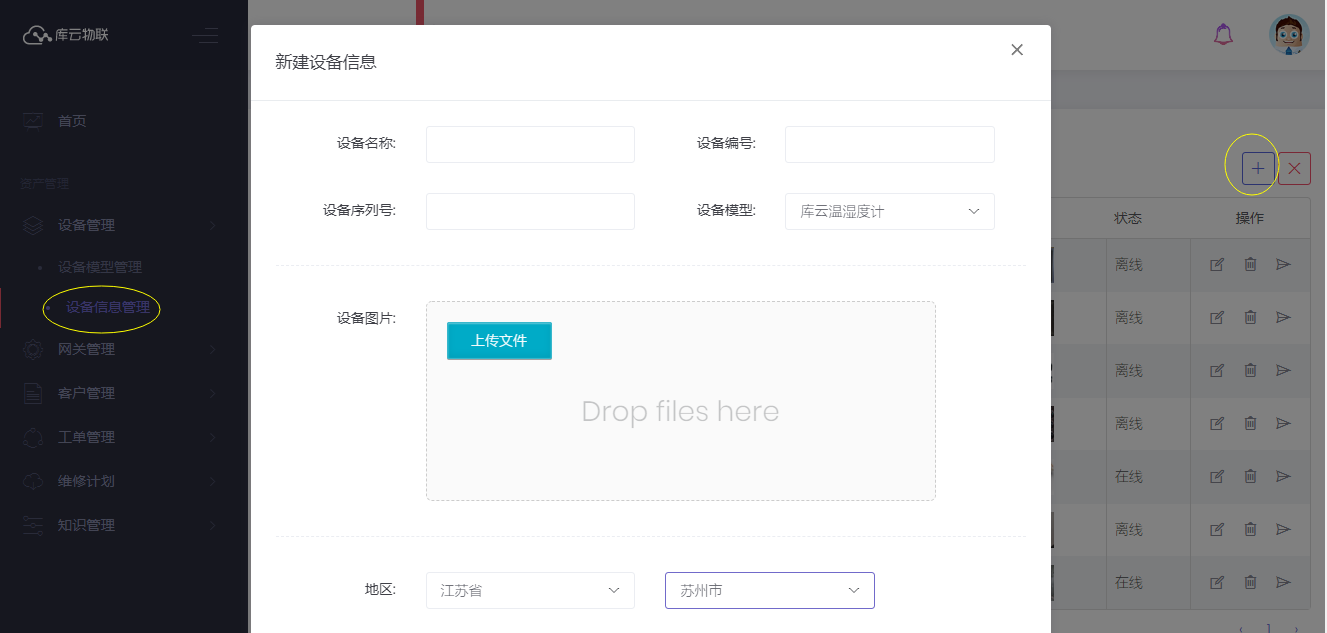Open the 设备模型 dropdown
Screen dimensions: 1327x633
tap(889, 211)
